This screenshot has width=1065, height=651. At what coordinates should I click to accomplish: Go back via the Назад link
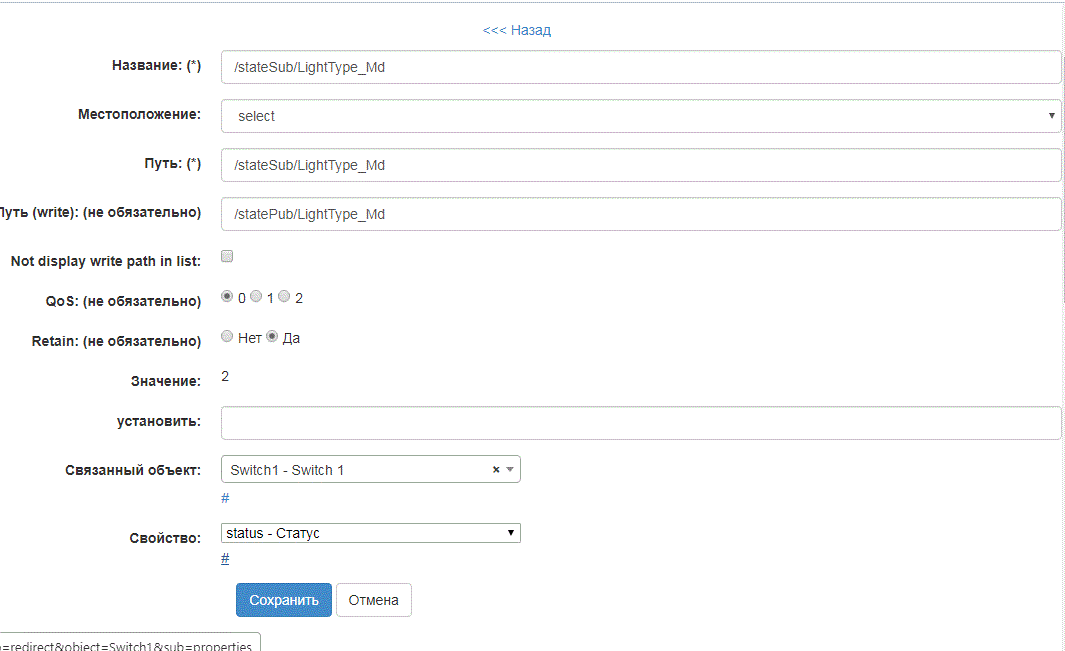pyautogui.click(x=516, y=30)
